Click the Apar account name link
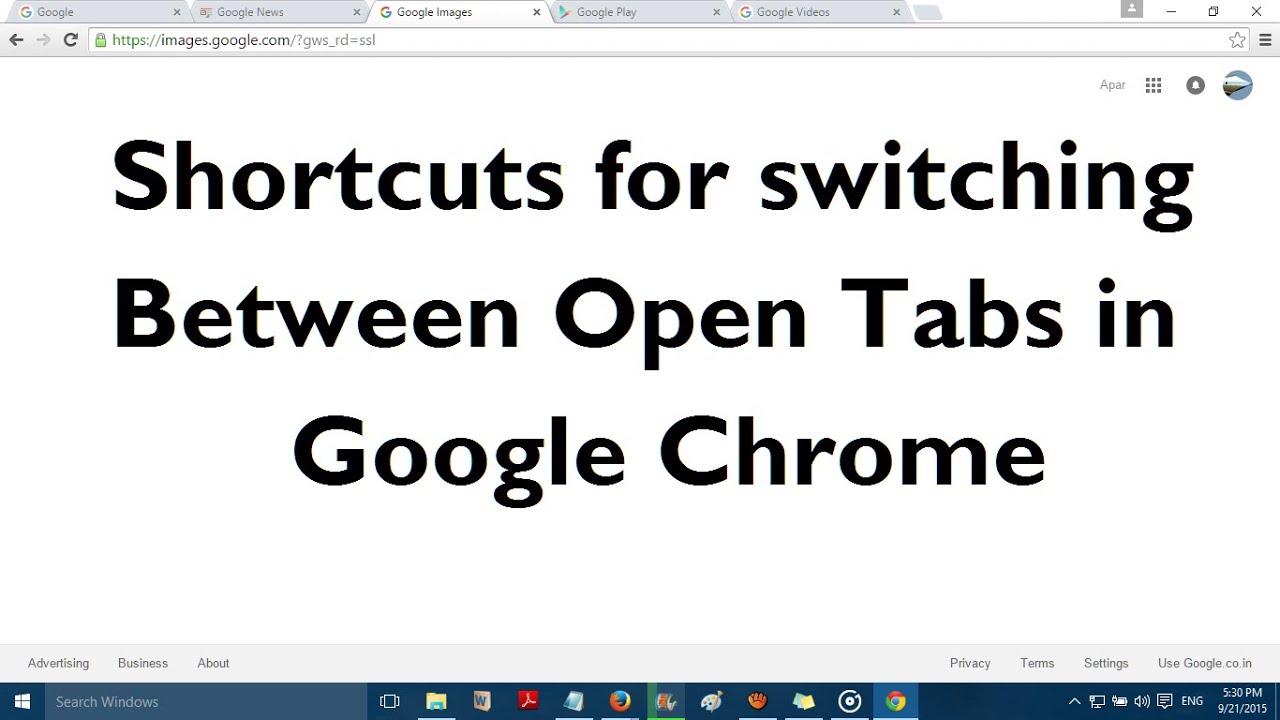Image resolution: width=1280 pixels, height=720 pixels. (1113, 85)
